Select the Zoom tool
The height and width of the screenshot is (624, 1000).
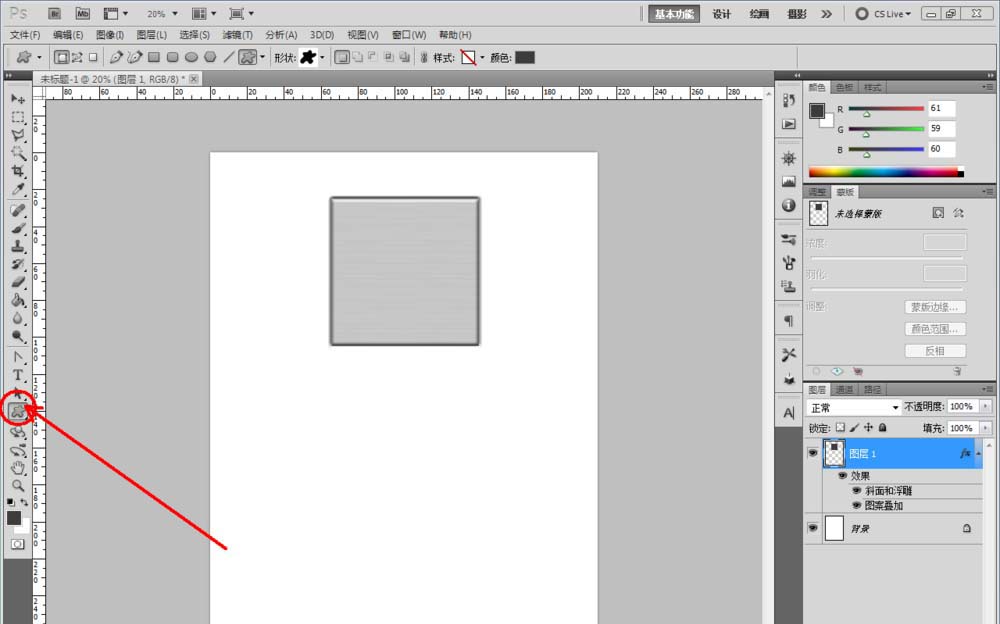(18, 486)
